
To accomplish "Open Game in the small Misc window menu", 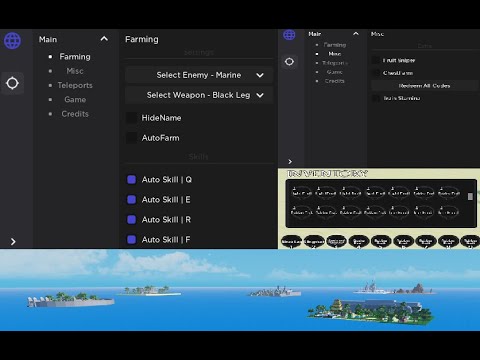I will 335,72.
